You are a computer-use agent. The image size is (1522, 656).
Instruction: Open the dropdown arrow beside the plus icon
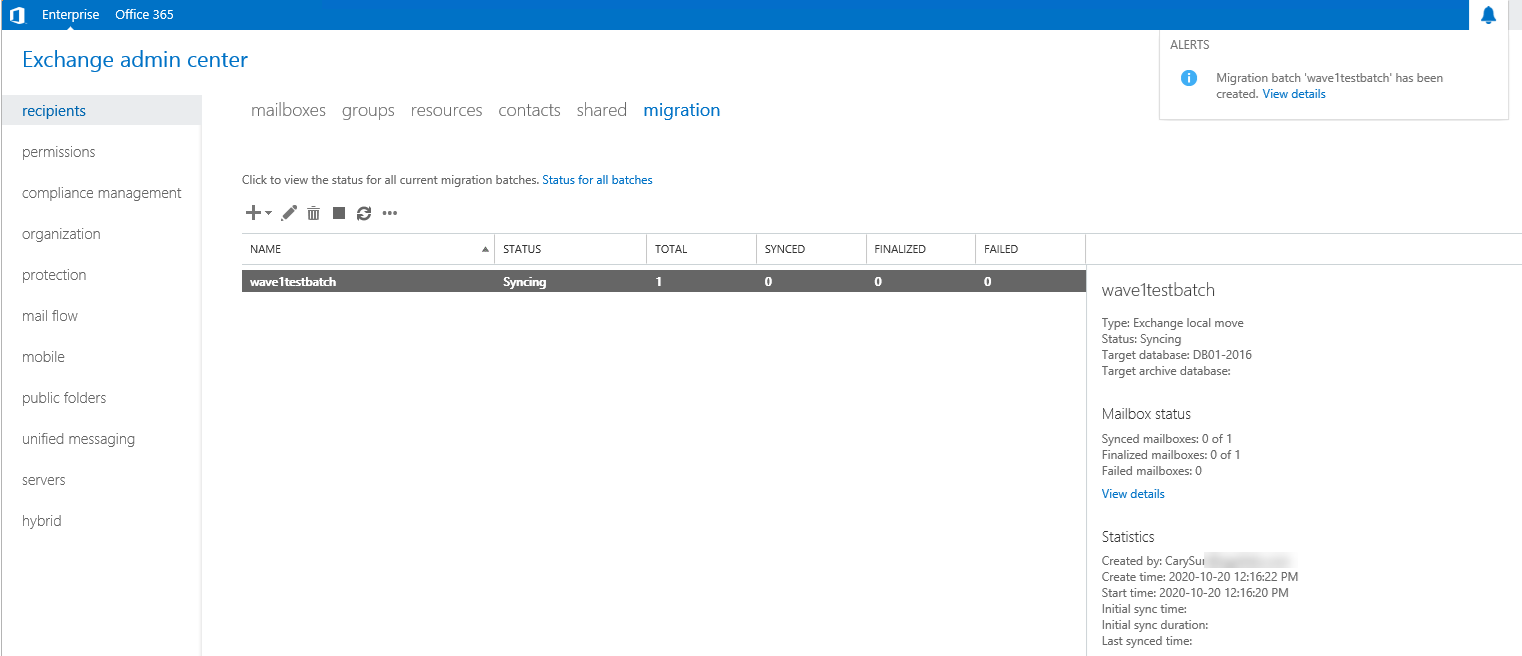pyautogui.click(x=268, y=213)
